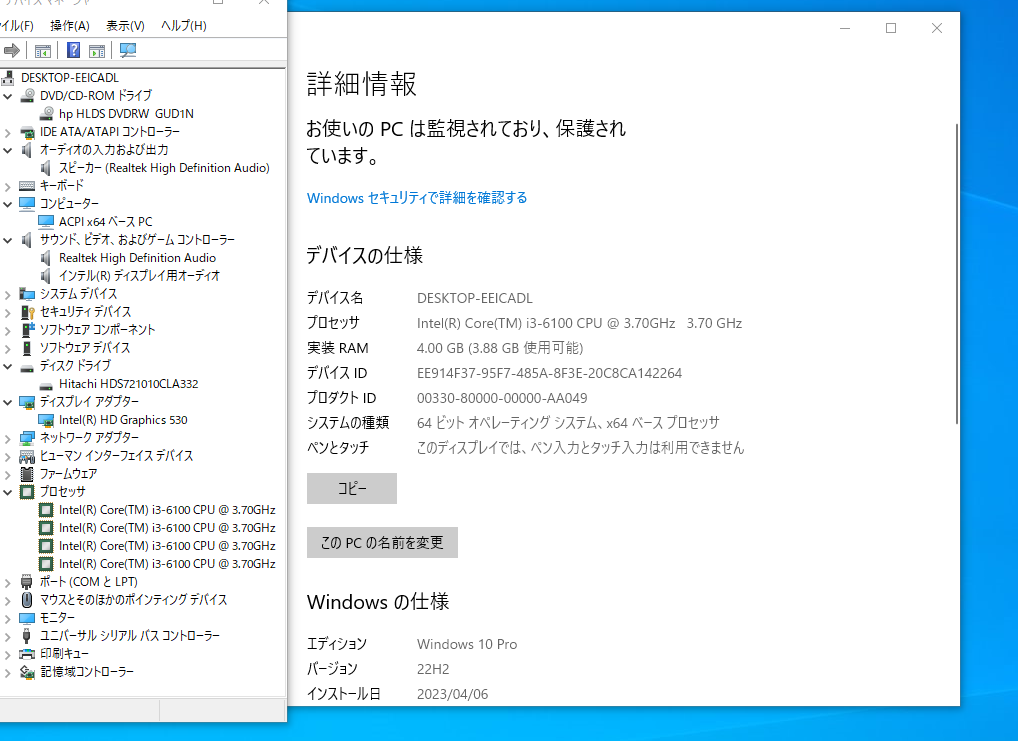This screenshot has width=1018, height=741.
Task: Collapse the オーディオの入力および出力 node
Action: (x=8, y=150)
